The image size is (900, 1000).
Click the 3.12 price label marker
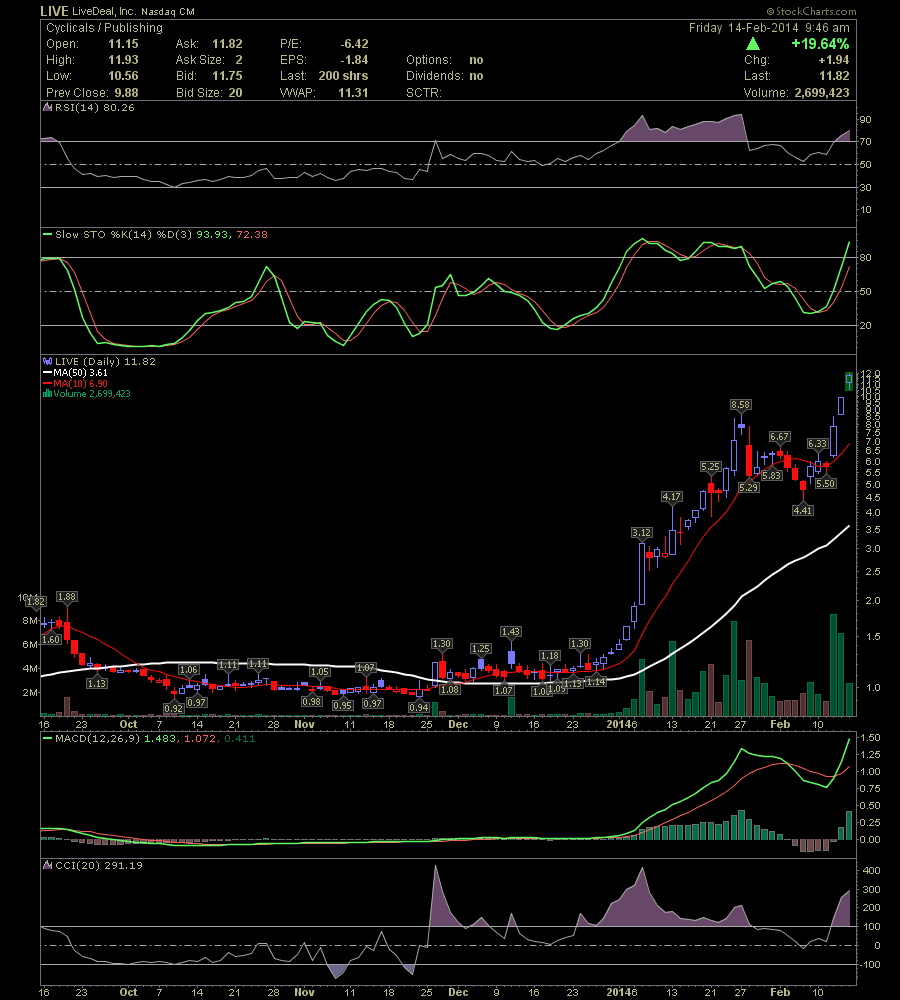642,532
